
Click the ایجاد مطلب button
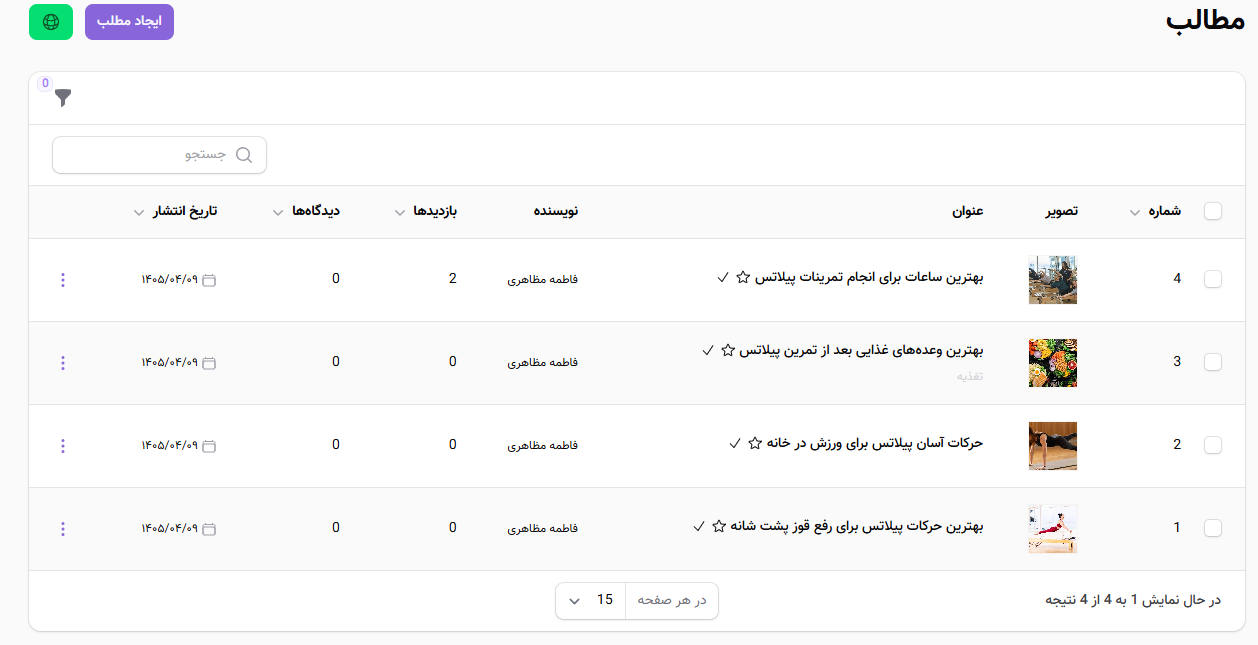click(x=129, y=22)
